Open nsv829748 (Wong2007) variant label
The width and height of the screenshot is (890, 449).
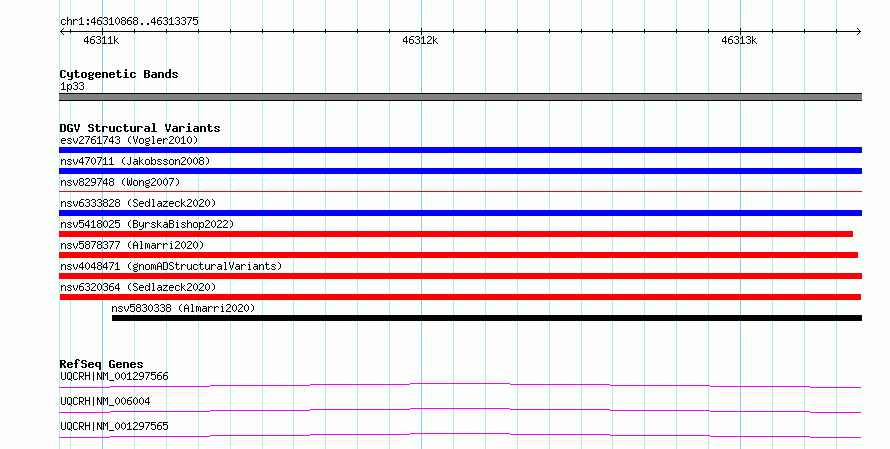pyautogui.click(x=120, y=182)
